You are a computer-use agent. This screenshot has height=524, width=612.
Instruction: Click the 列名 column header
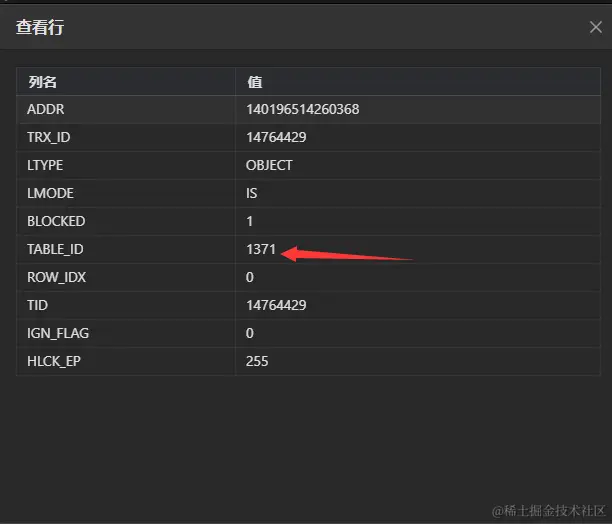pyautogui.click(x=126, y=82)
